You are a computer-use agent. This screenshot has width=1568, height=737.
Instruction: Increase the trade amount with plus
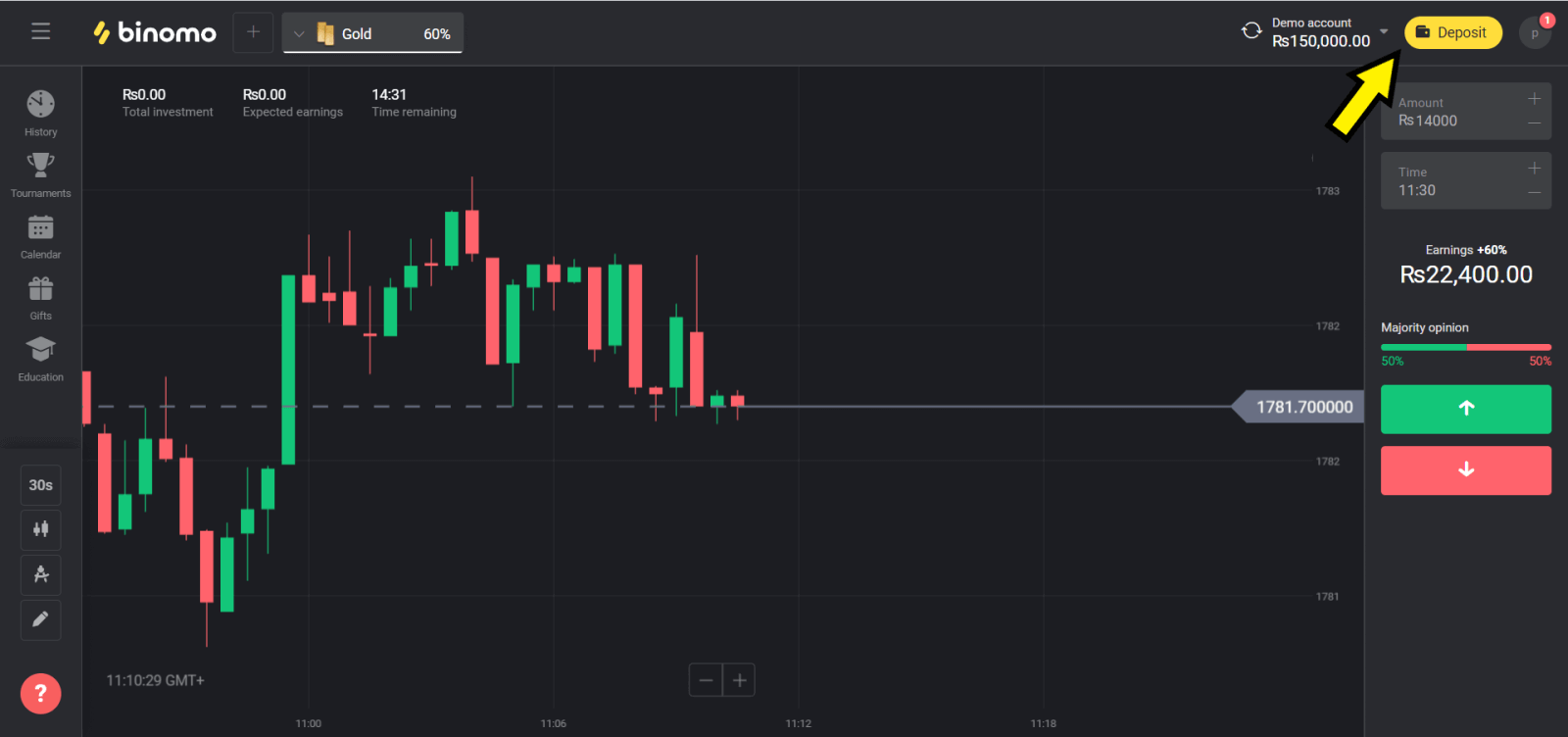(1534, 99)
